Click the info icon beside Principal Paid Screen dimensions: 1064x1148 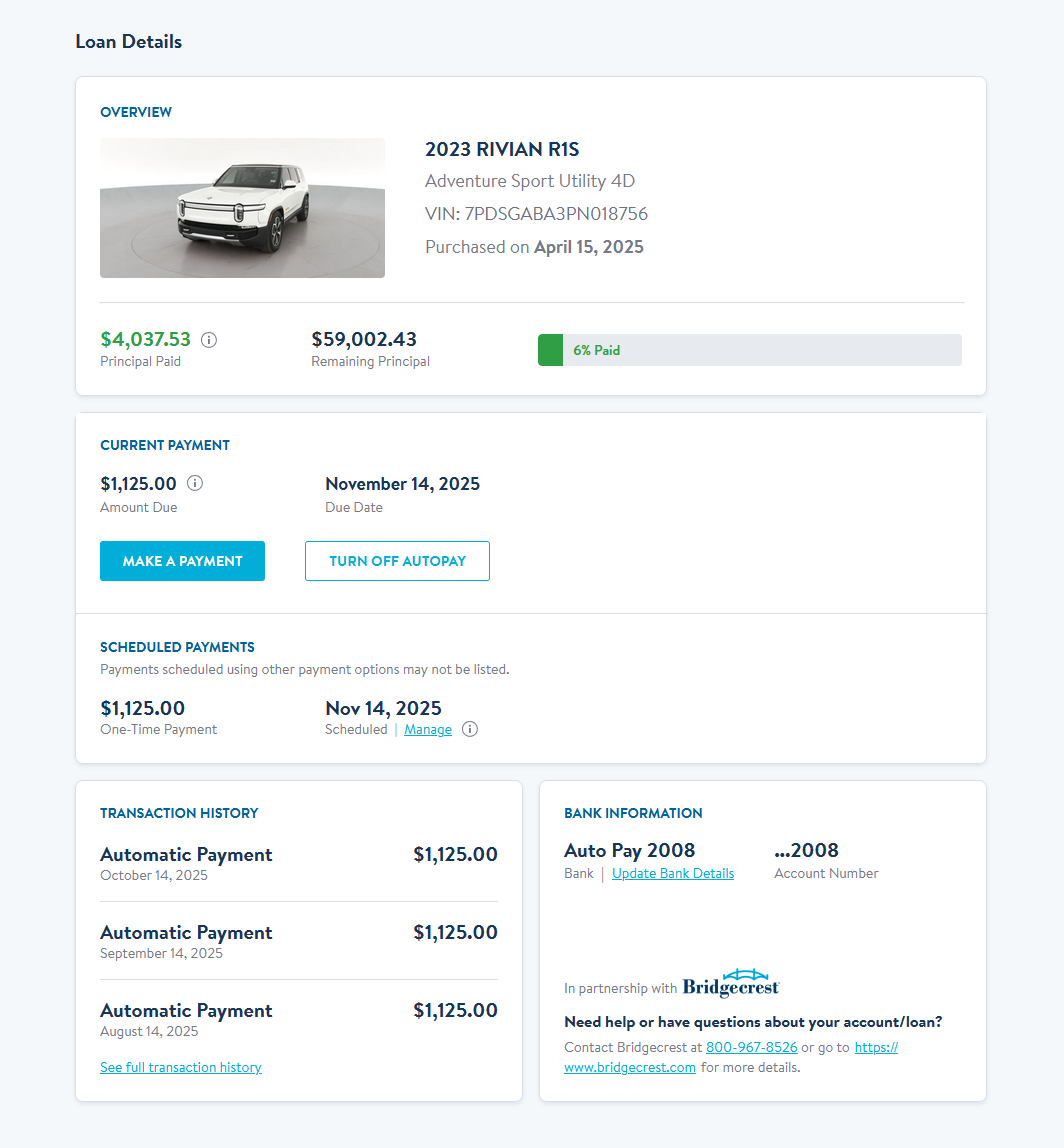pyautogui.click(x=209, y=340)
